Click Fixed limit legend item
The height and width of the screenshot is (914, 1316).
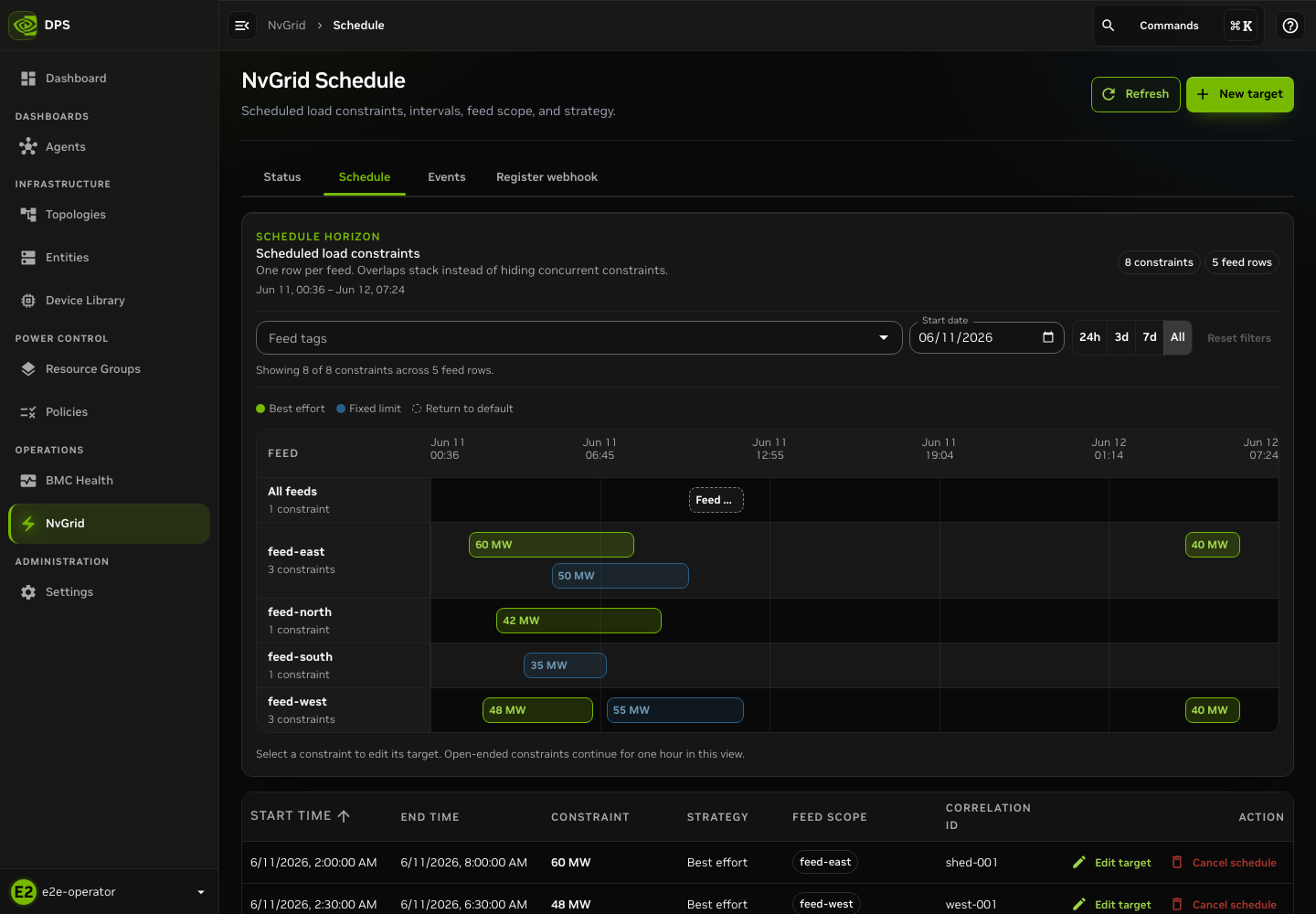pos(368,409)
